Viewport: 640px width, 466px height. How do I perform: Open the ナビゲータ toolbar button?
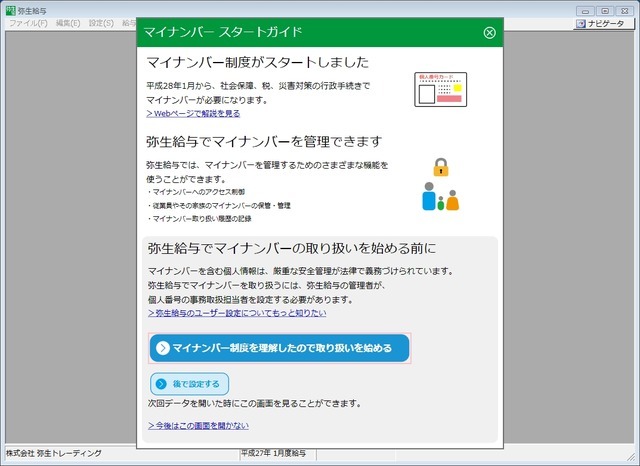[604, 24]
